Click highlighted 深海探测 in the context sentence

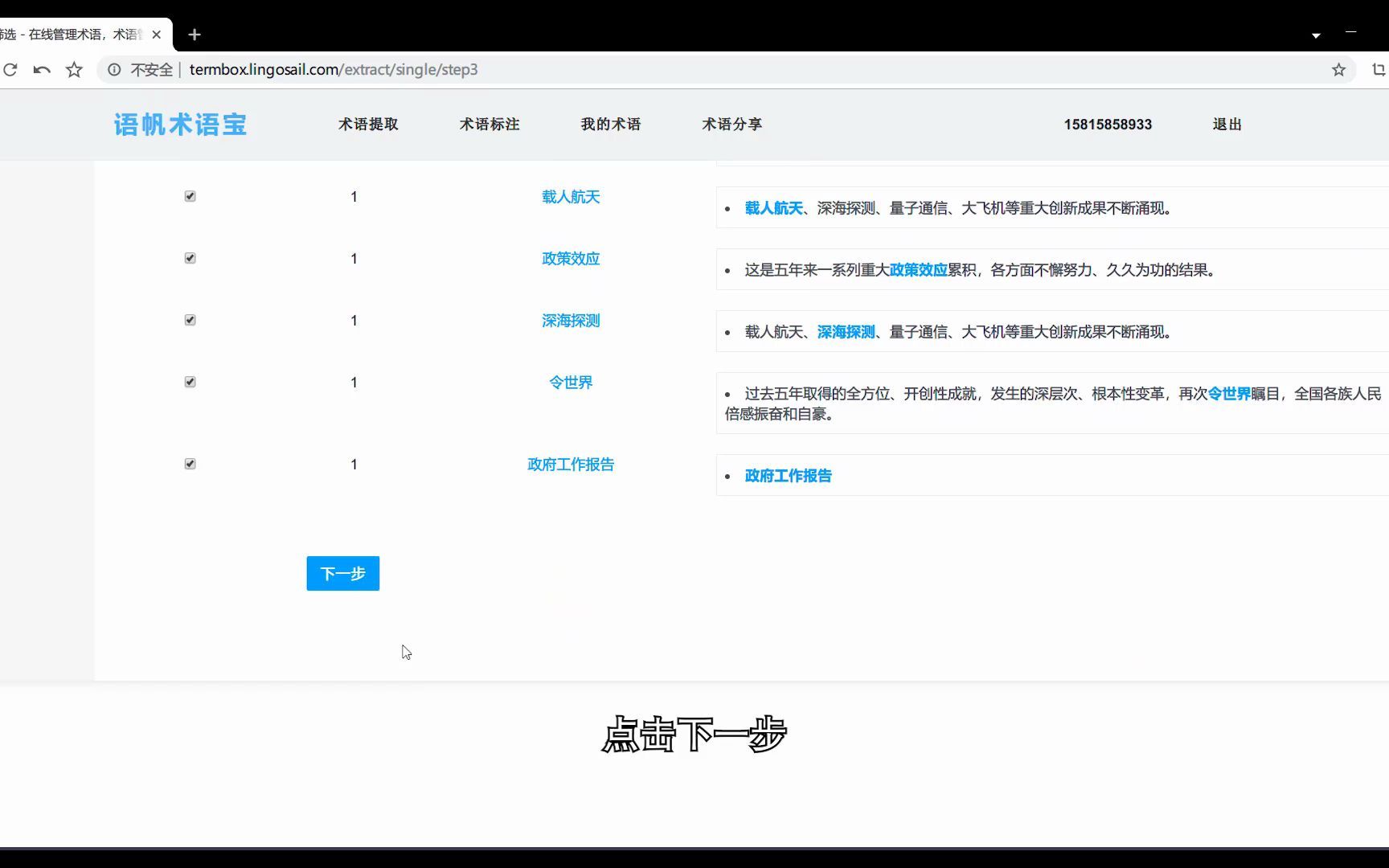coord(846,332)
